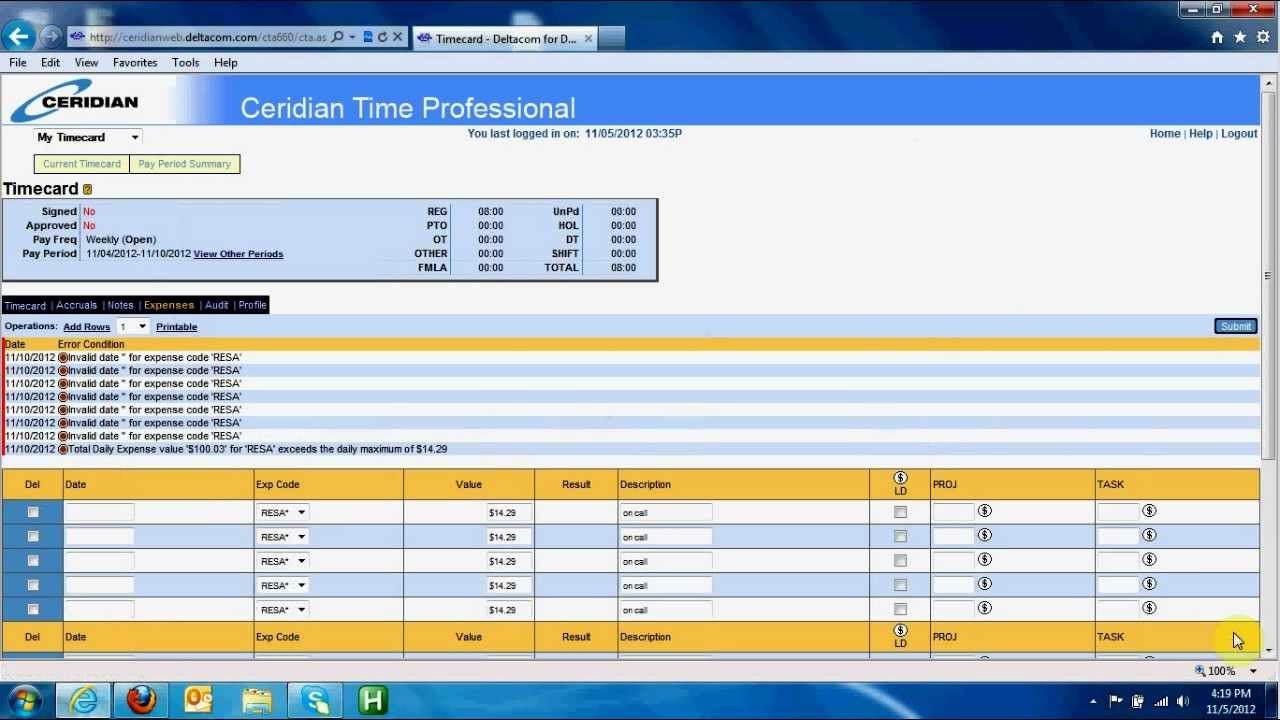Show hidden system tray icons arrow
Image resolution: width=1280 pixels, height=720 pixels.
point(1093,701)
